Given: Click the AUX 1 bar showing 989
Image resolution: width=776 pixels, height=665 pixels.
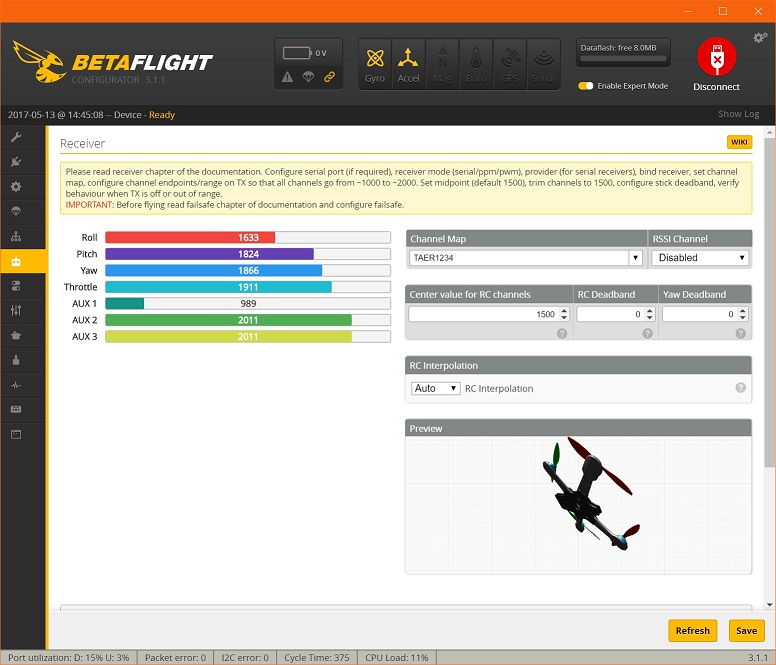Looking at the screenshot, I should (x=248, y=303).
